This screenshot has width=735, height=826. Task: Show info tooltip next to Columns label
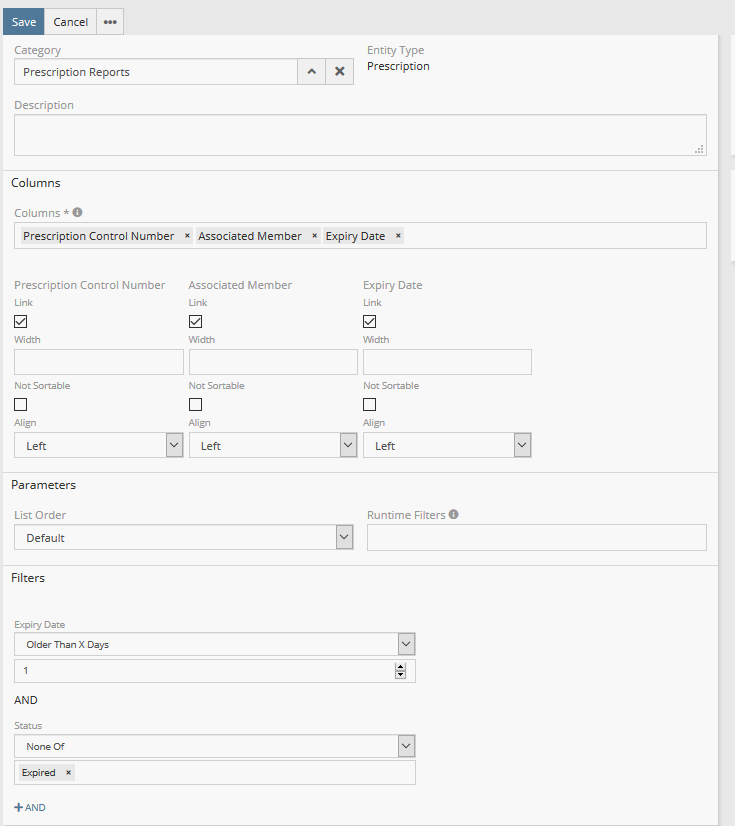tap(78, 213)
